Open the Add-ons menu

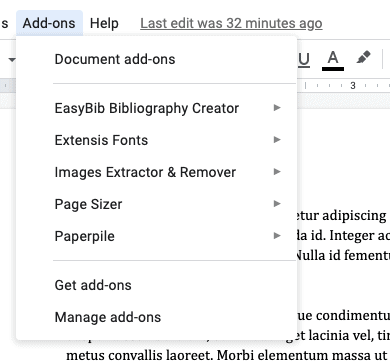49,23
